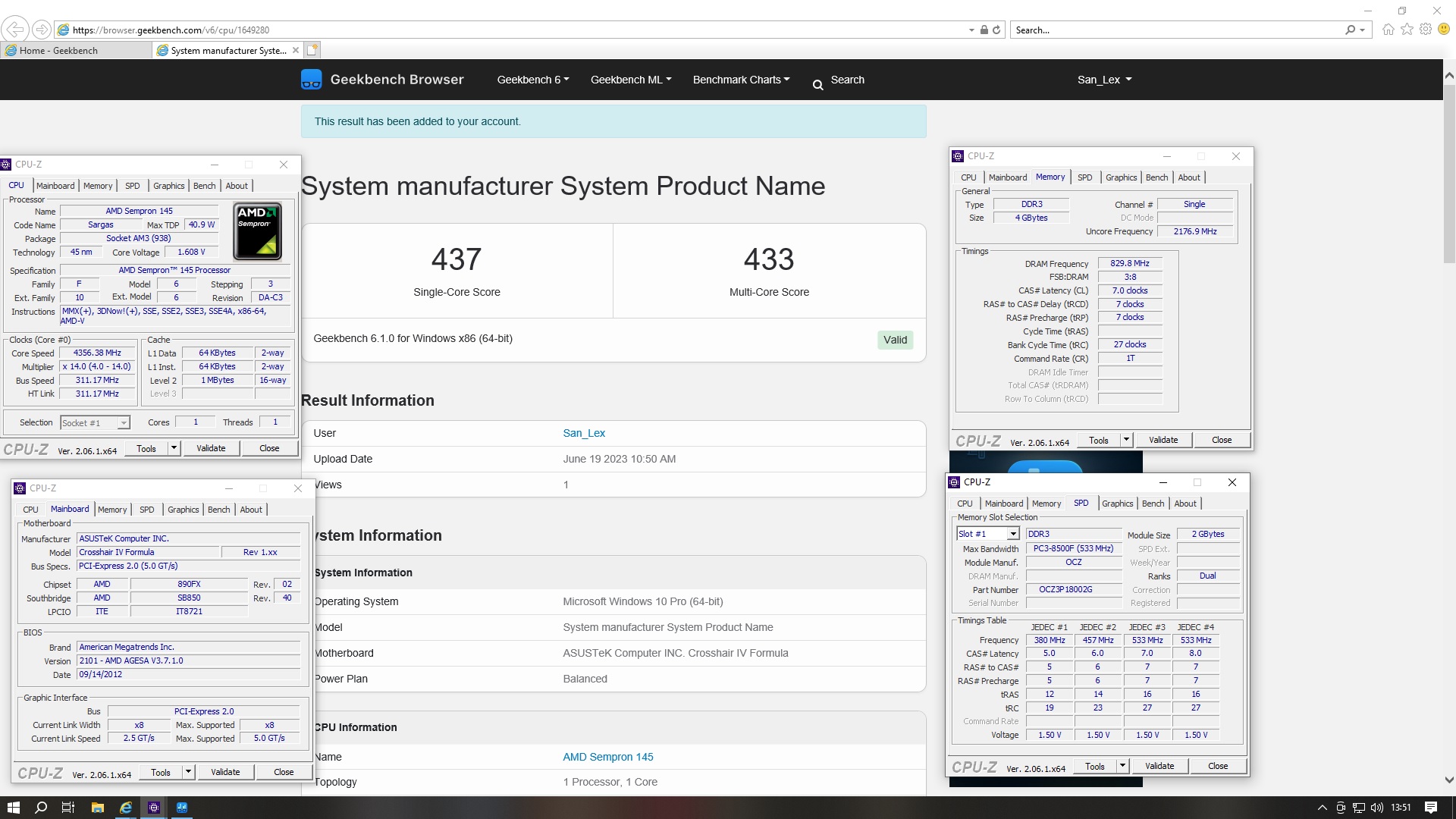
Task: Open the address bar history dropdown arrow
Action: (971, 30)
